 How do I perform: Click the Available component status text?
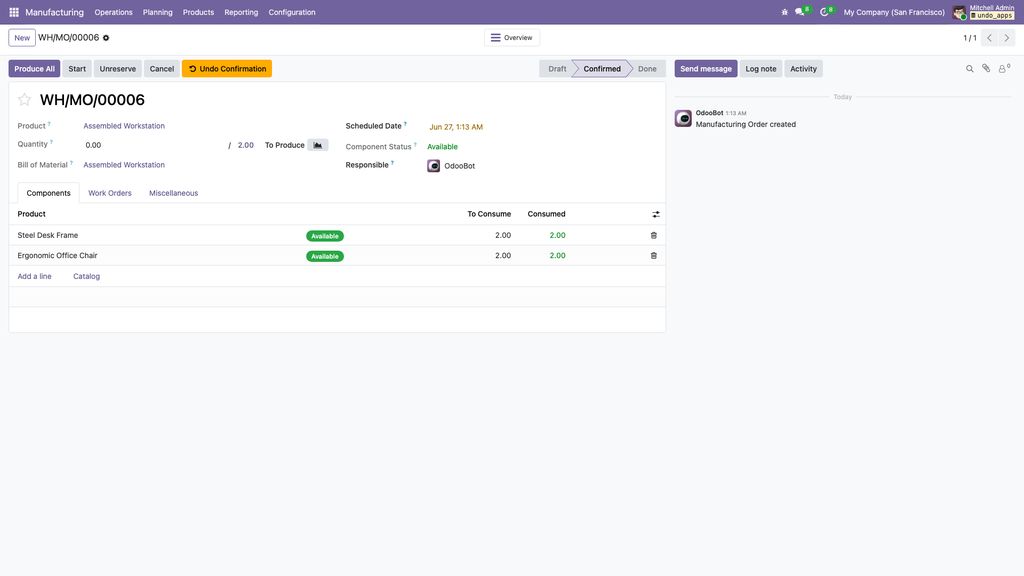tap(442, 147)
